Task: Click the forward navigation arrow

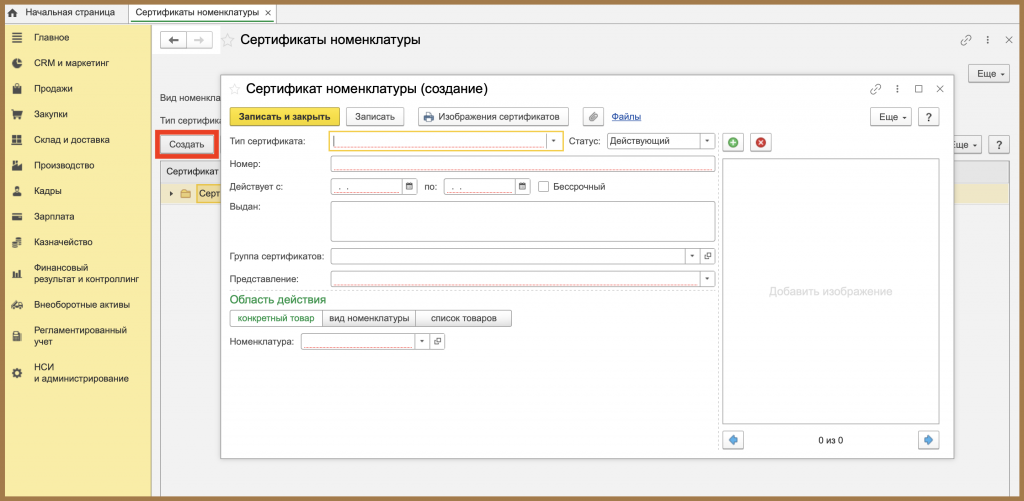Action: [199, 40]
